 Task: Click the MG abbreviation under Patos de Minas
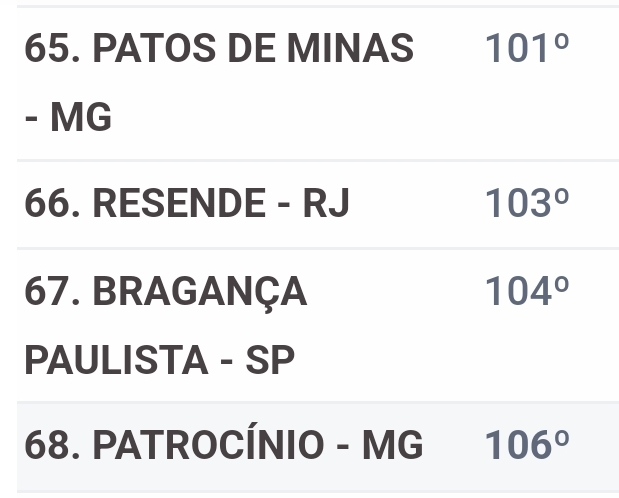[80, 118]
